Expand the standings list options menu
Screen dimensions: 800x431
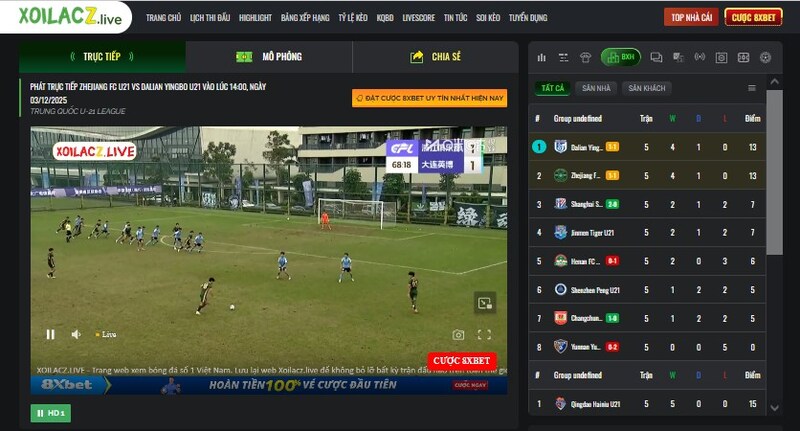tap(752, 88)
